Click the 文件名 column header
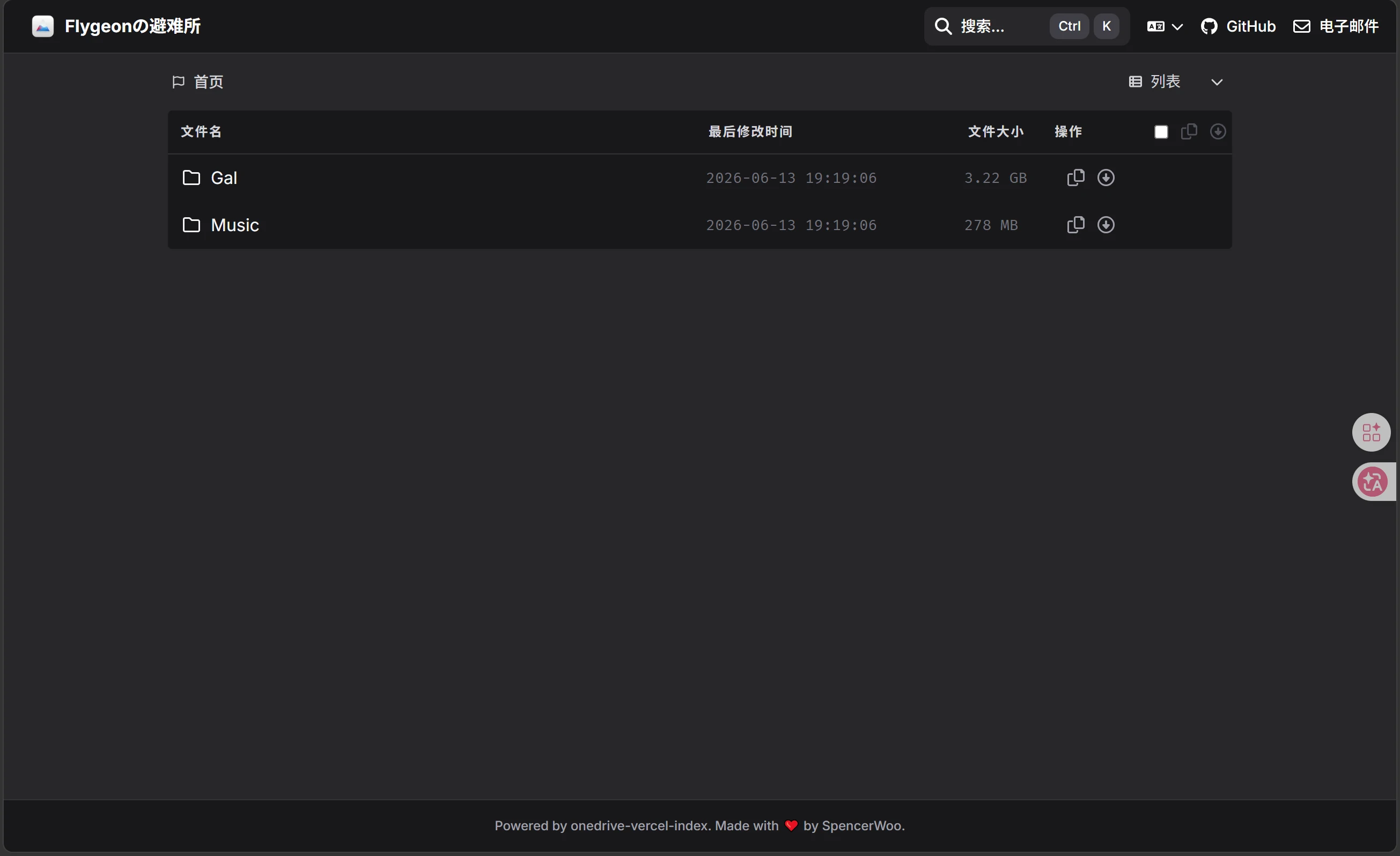 (201, 132)
